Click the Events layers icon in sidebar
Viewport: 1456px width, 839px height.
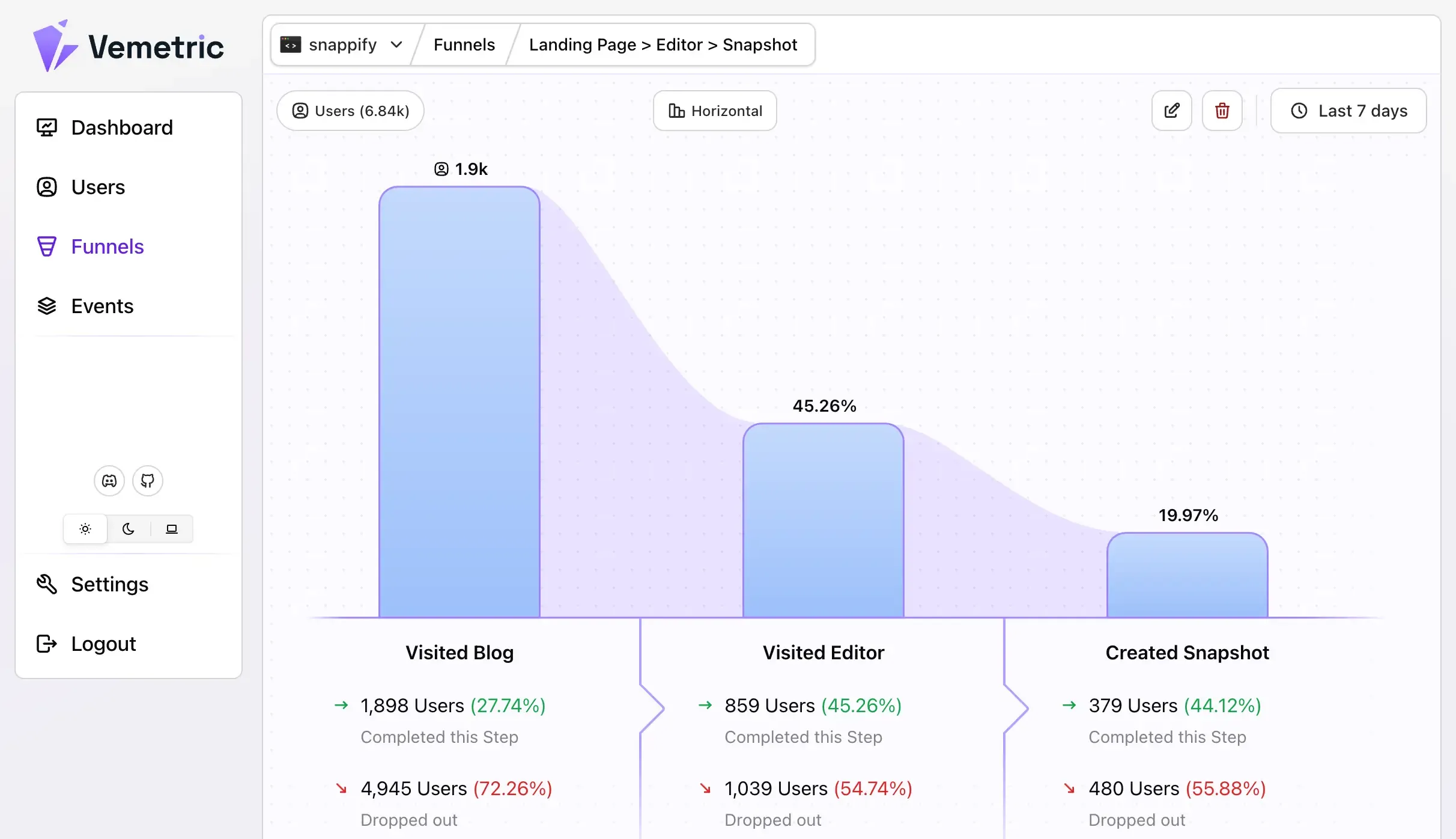47,306
